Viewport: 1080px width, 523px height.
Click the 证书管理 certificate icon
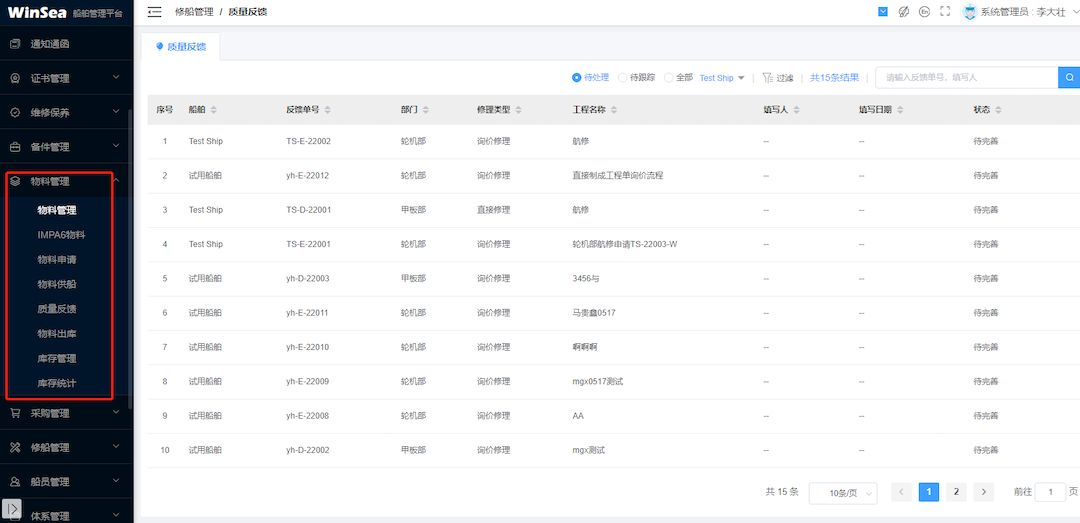coord(15,78)
